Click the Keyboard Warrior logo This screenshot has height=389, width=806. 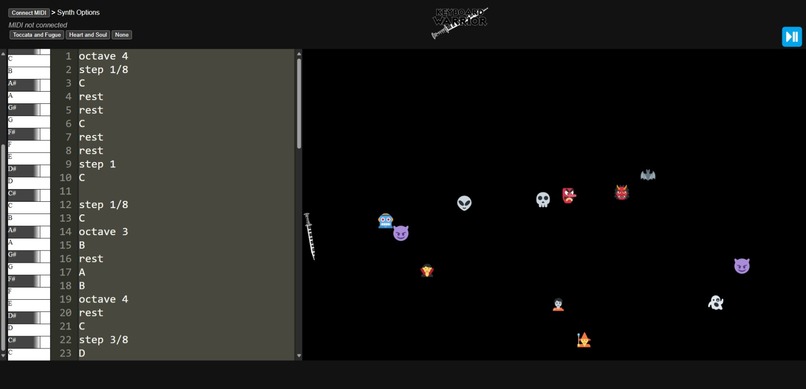[x=460, y=23]
